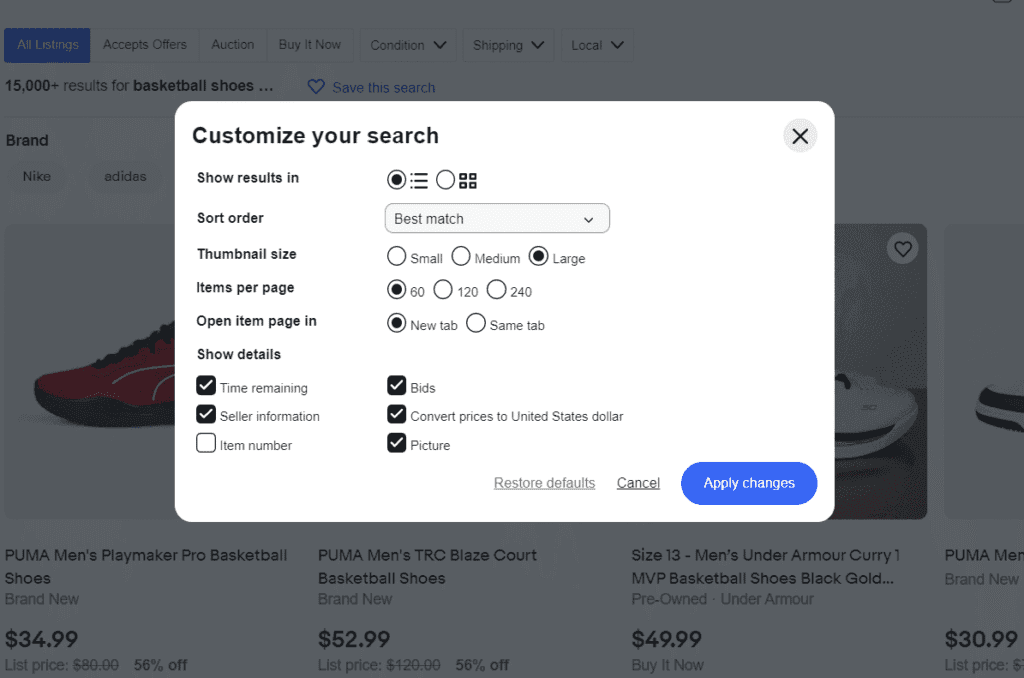1024x678 pixels.
Task: Turn off the Picture option
Action: click(x=397, y=443)
